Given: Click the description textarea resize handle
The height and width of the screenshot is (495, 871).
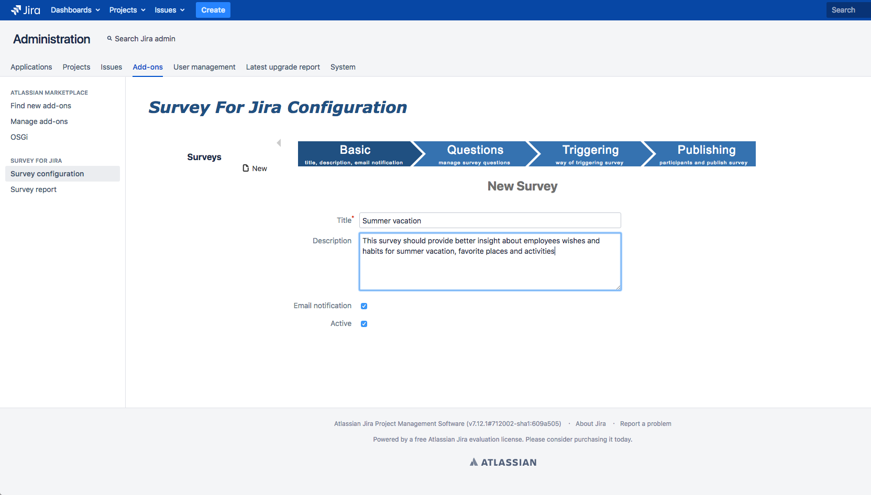Looking at the screenshot, I should (618, 287).
